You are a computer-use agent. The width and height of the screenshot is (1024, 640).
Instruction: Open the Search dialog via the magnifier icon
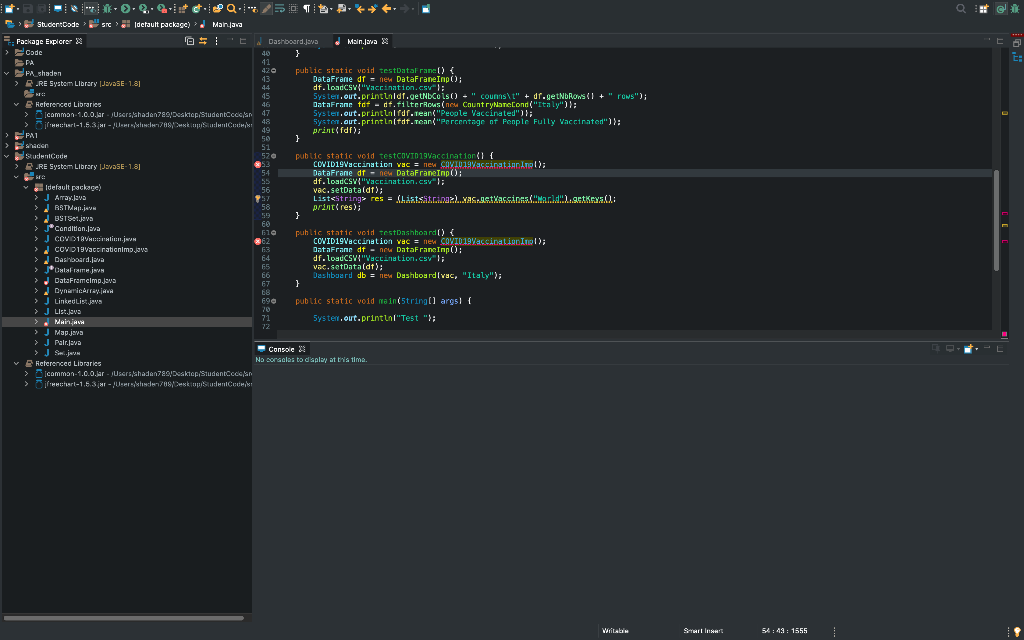click(x=231, y=8)
